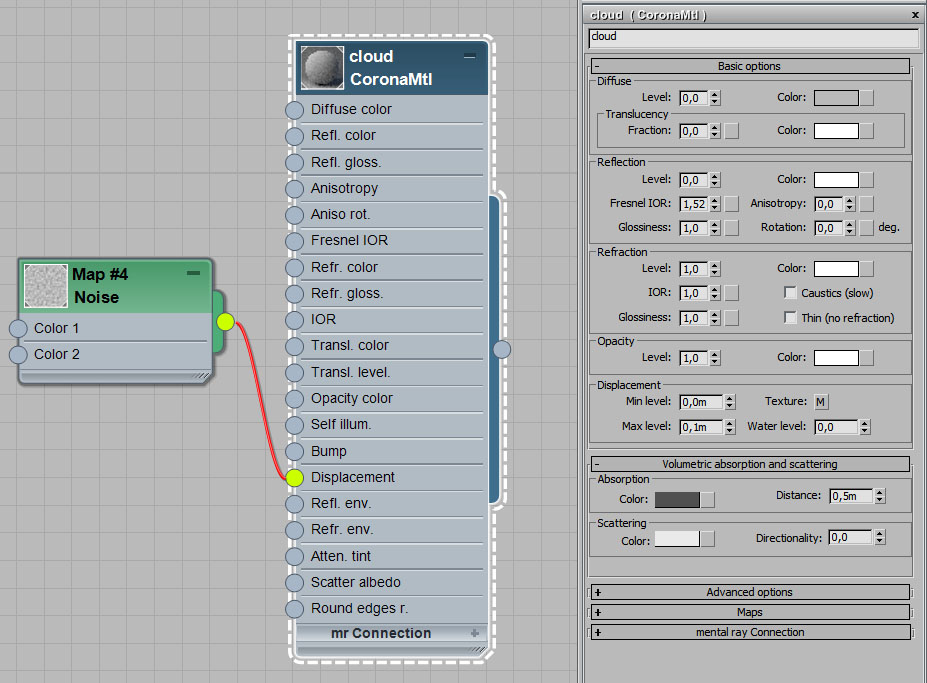Collapse the Basic options rollout
This screenshot has width=927, height=683.
(x=597, y=66)
